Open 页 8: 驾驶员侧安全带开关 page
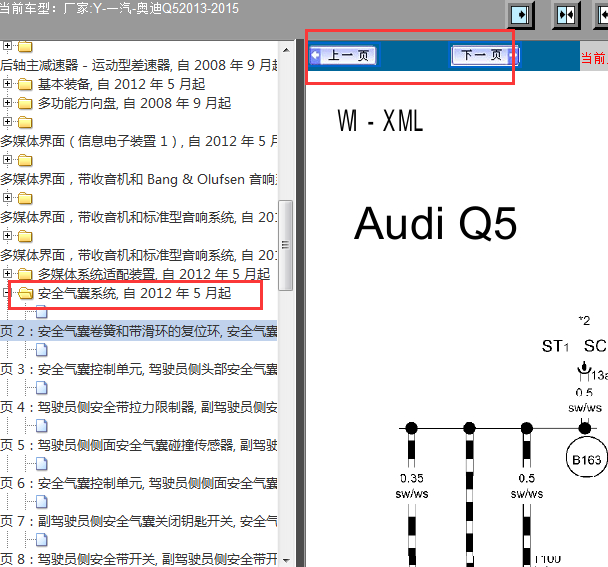 138,559
